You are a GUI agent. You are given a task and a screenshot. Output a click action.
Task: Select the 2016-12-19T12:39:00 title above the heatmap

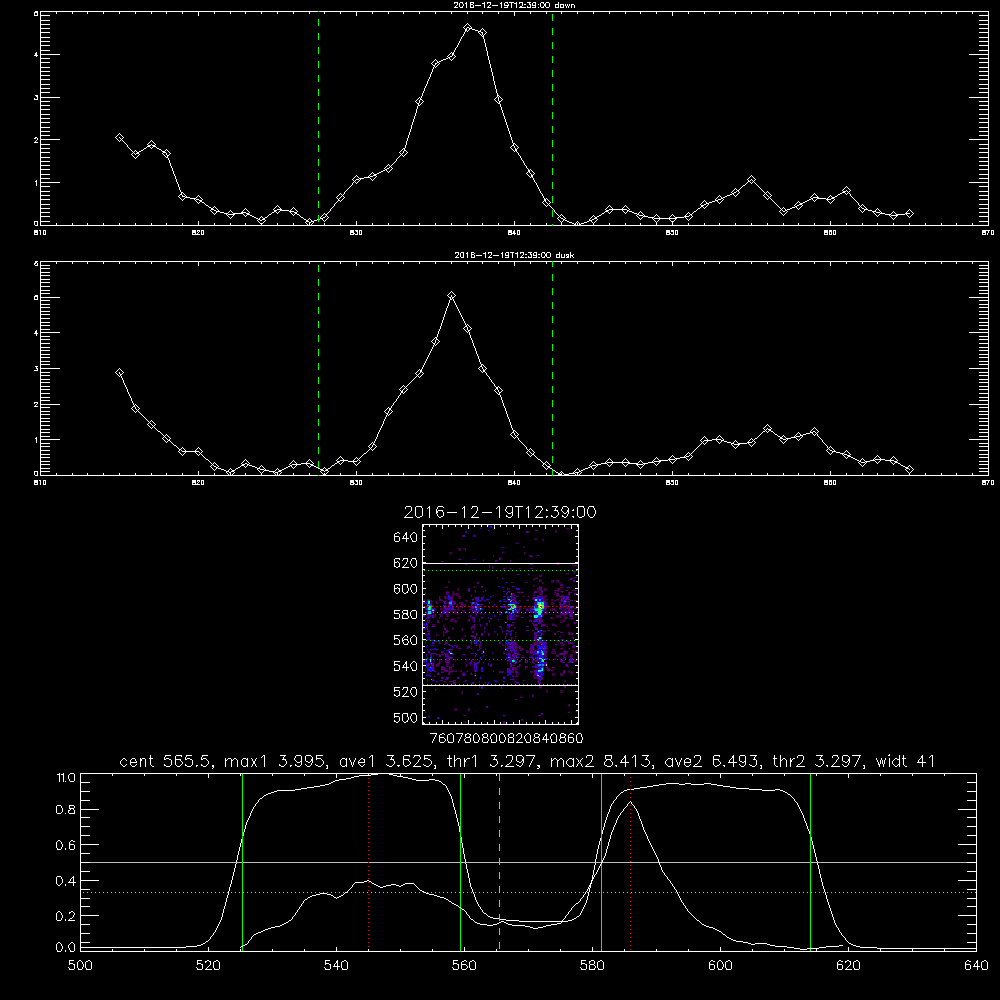click(500, 512)
